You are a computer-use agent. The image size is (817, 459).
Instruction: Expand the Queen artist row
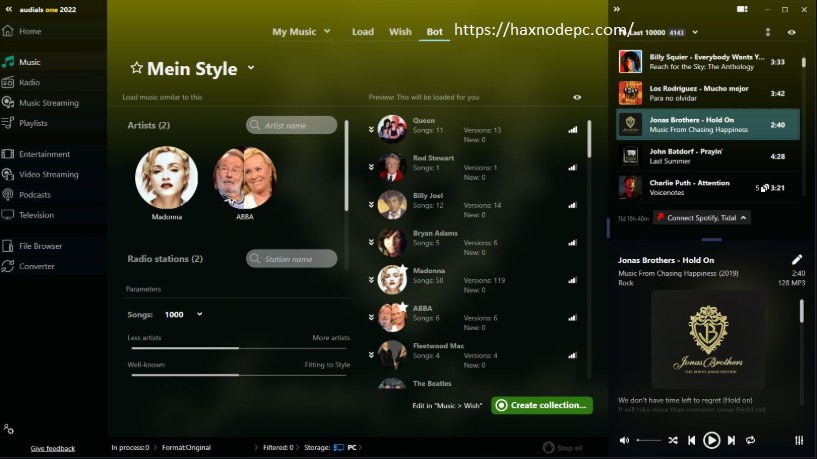click(x=371, y=130)
